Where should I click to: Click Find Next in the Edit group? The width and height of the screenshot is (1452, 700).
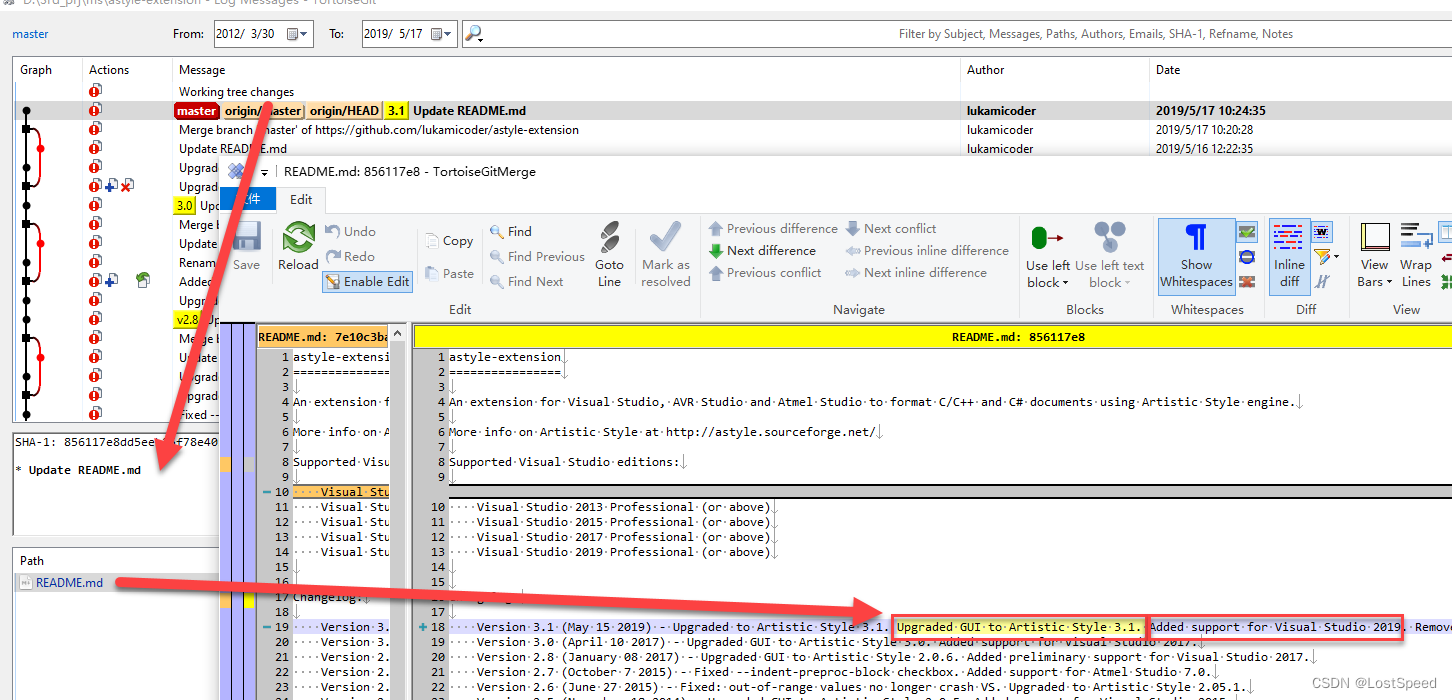tap(526, 282)
